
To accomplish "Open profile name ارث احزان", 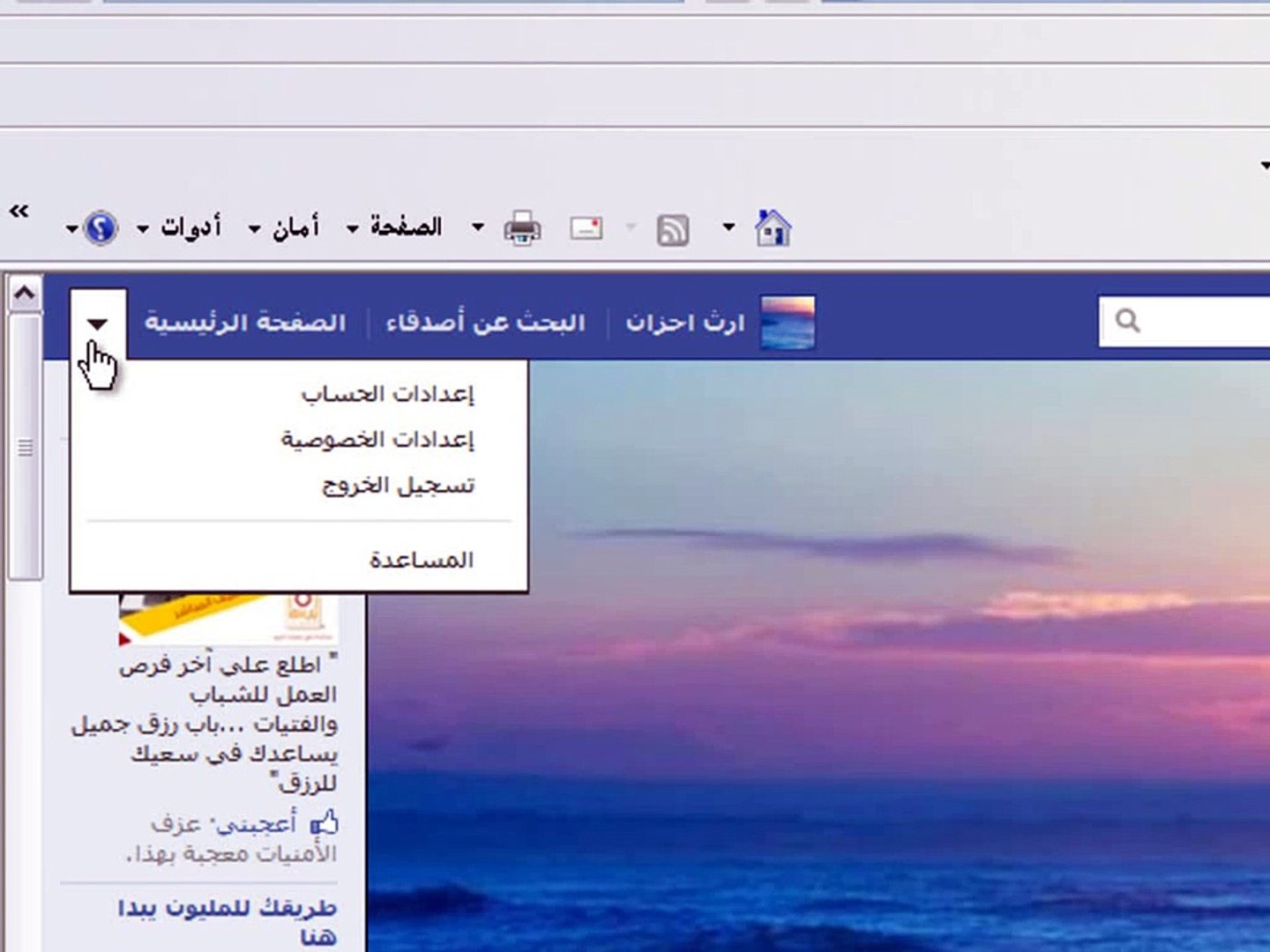I will pyautogui.click(x=685, y=323).
